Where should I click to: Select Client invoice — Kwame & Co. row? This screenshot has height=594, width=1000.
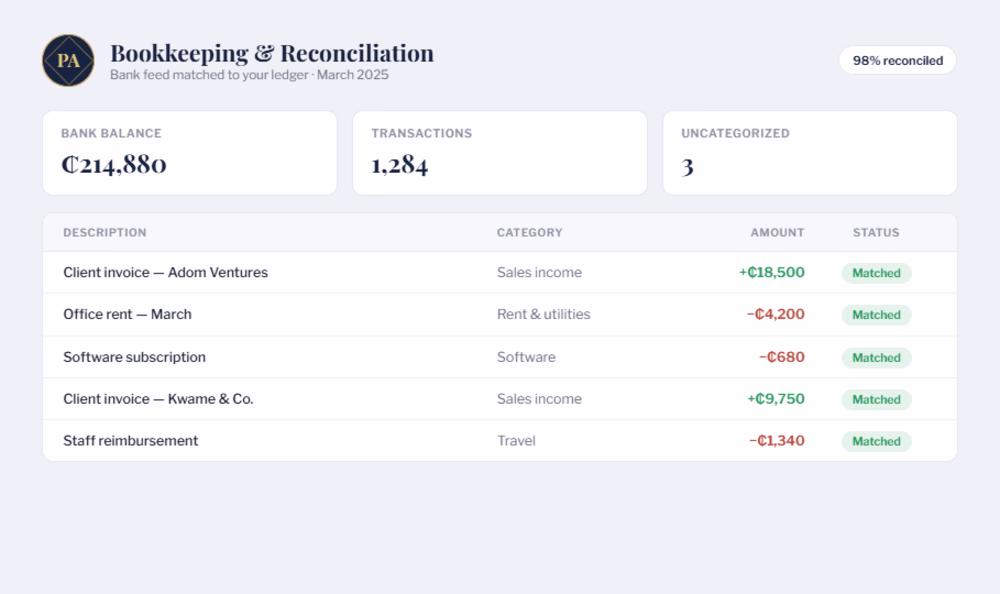pos(500,399)
